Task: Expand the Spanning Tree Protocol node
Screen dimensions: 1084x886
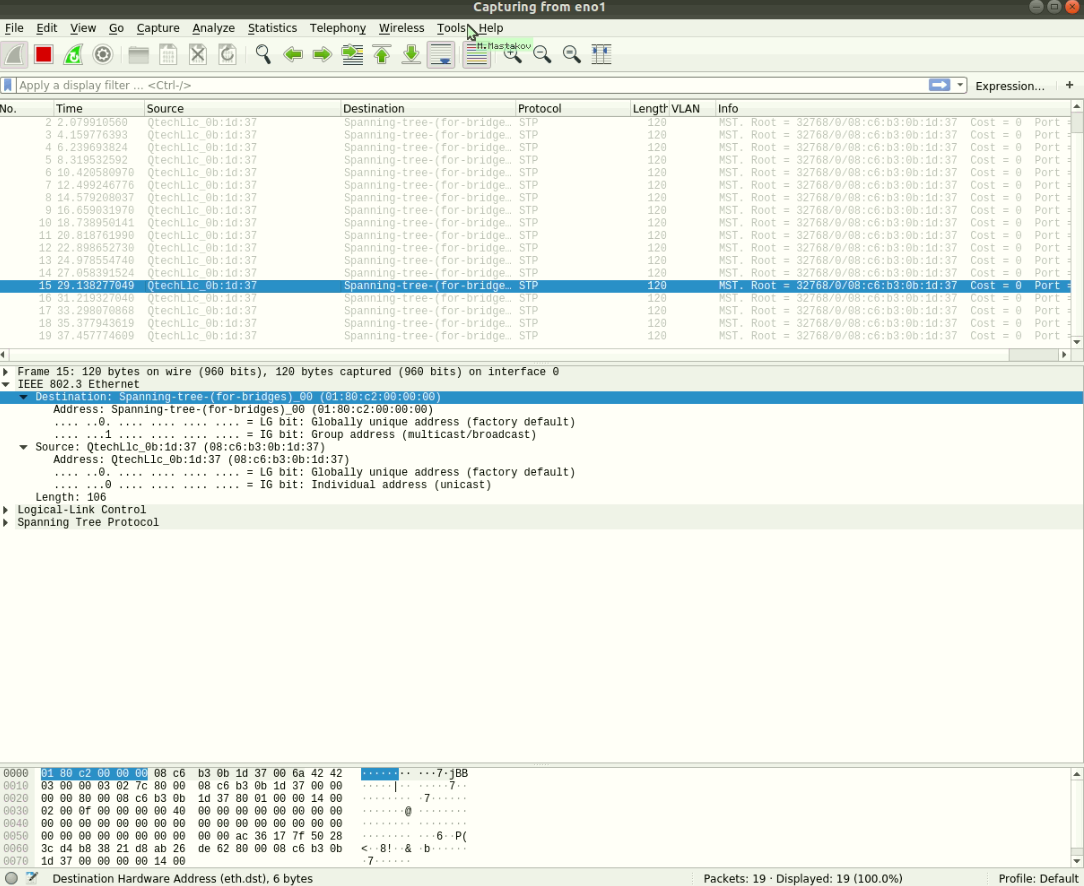Action: pyautogui.click(x=6, y=523)
